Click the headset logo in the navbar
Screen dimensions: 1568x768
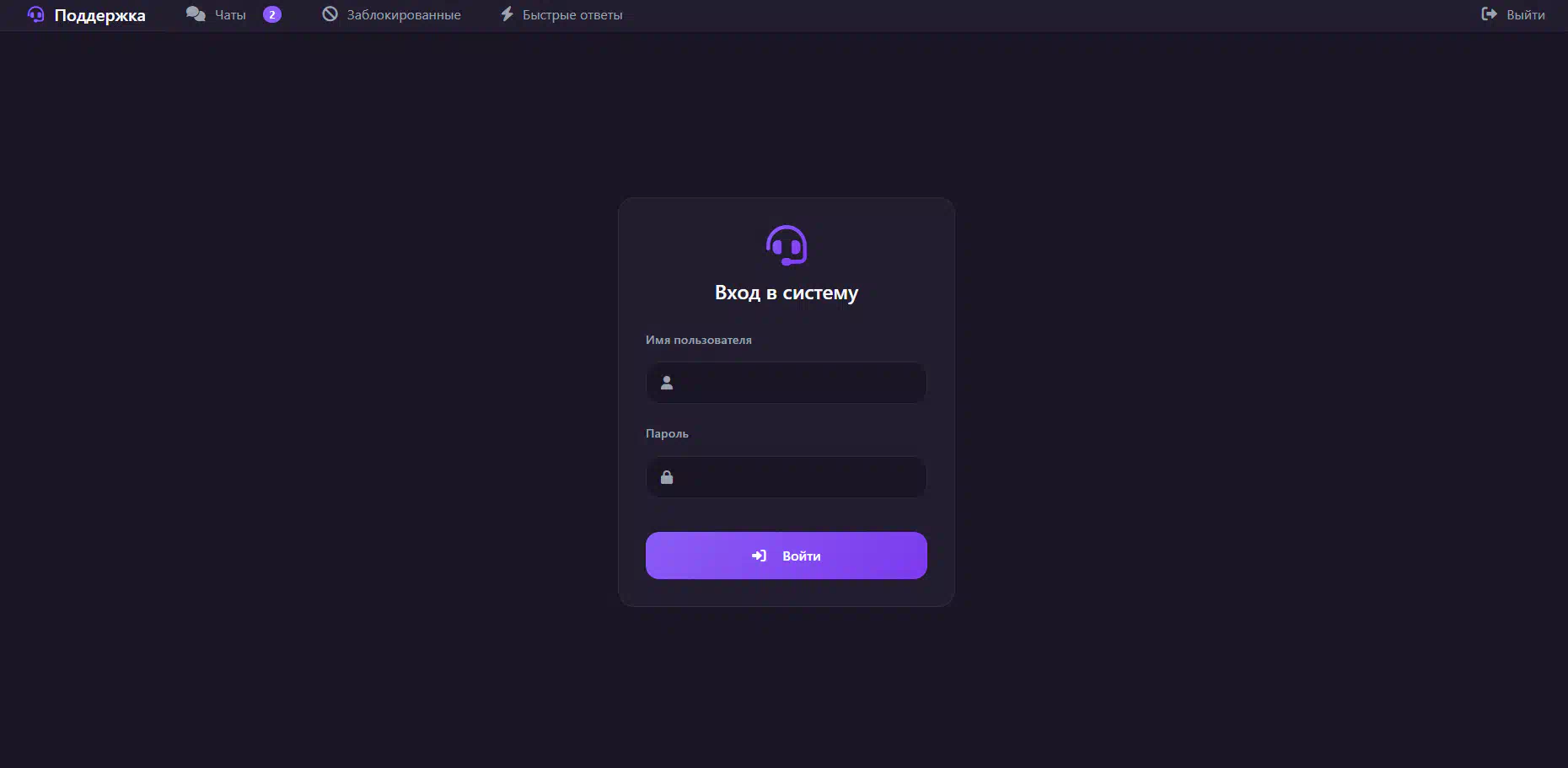tap(35, 14)
